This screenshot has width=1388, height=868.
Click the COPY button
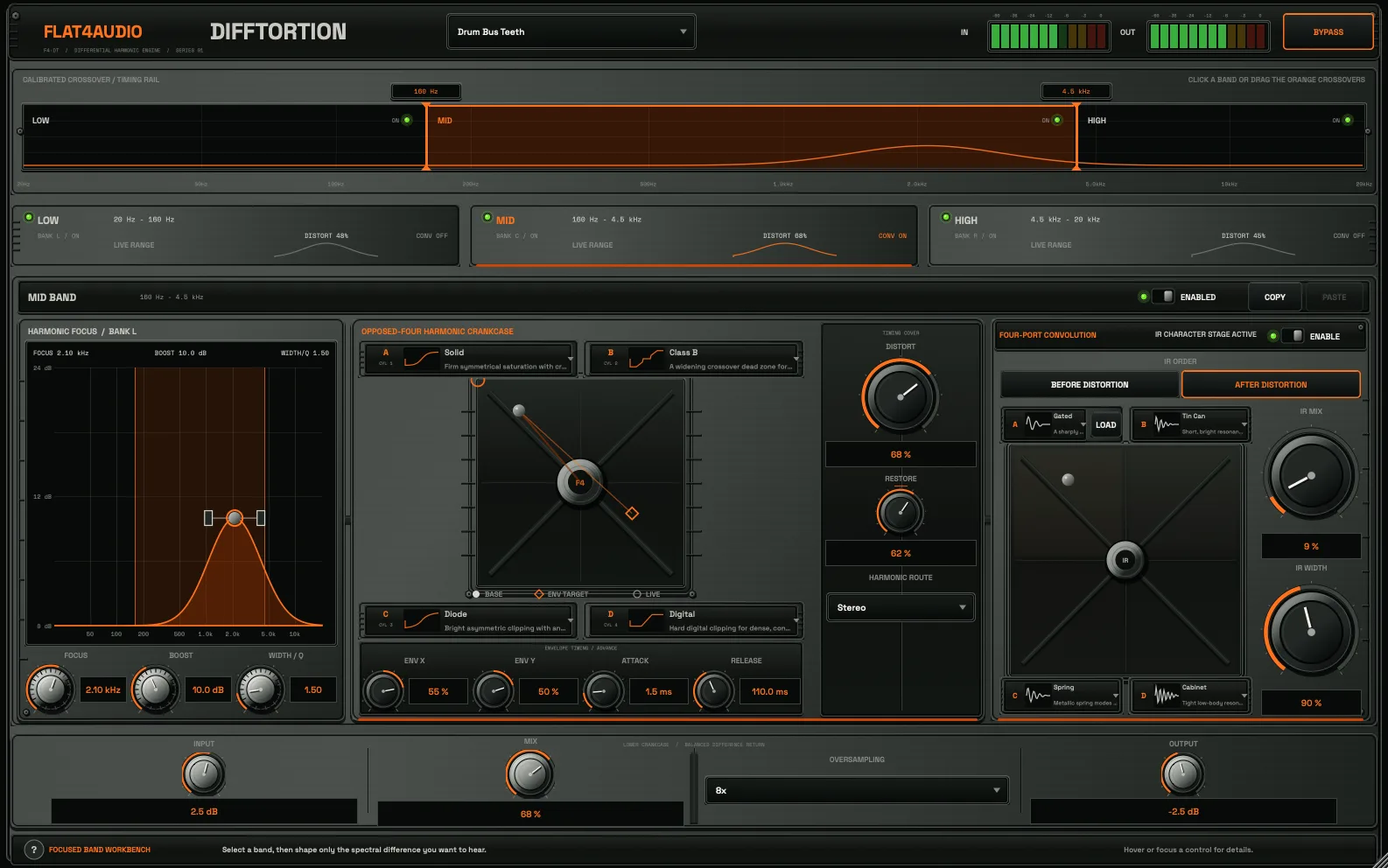[x=1275, y=297]
